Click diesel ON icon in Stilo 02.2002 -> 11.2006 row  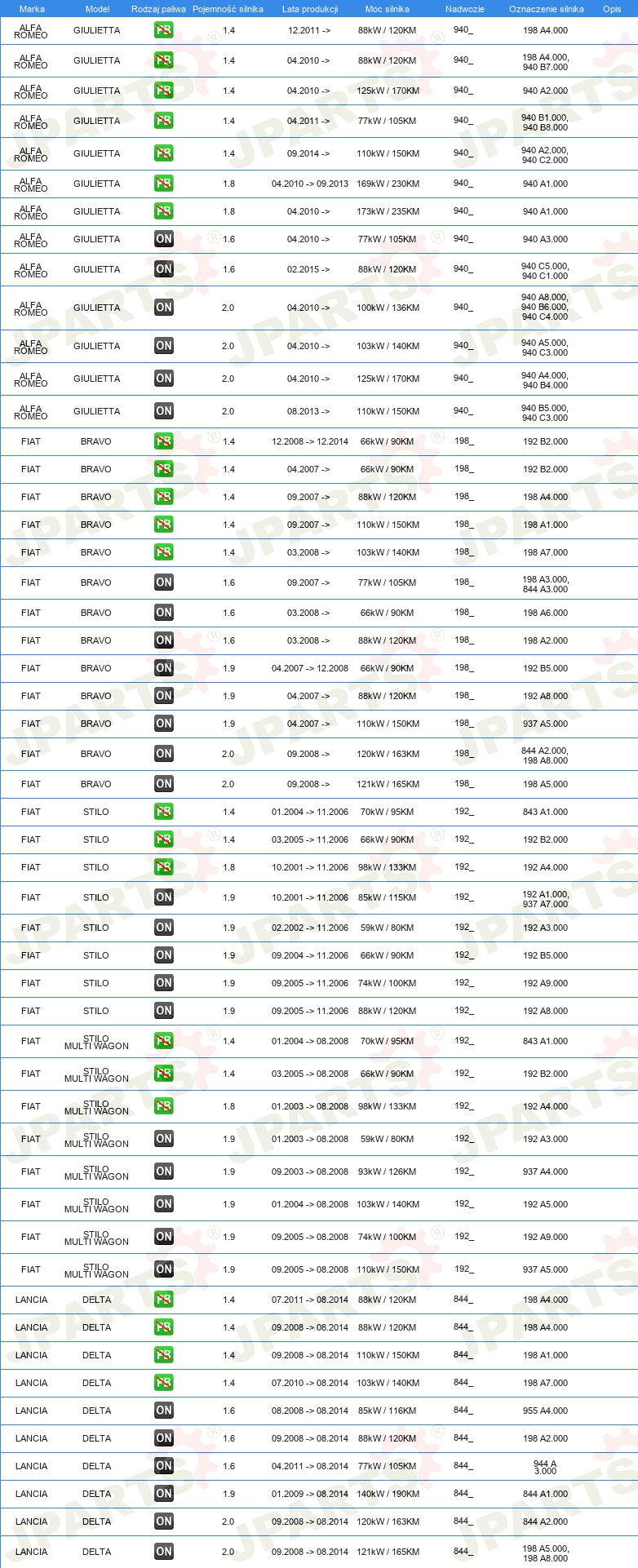(x=164, y=928)
